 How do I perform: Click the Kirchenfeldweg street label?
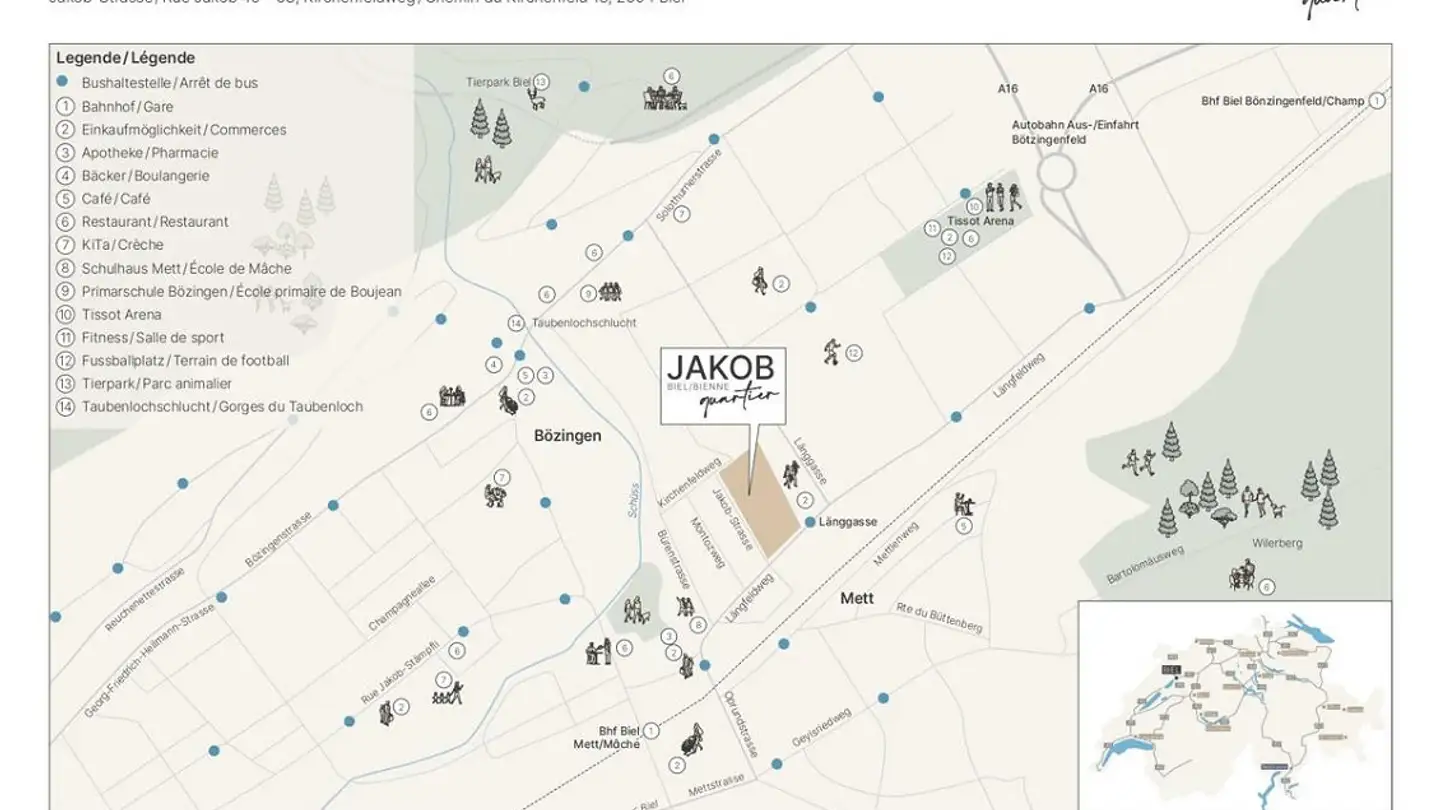coord(689,481)
